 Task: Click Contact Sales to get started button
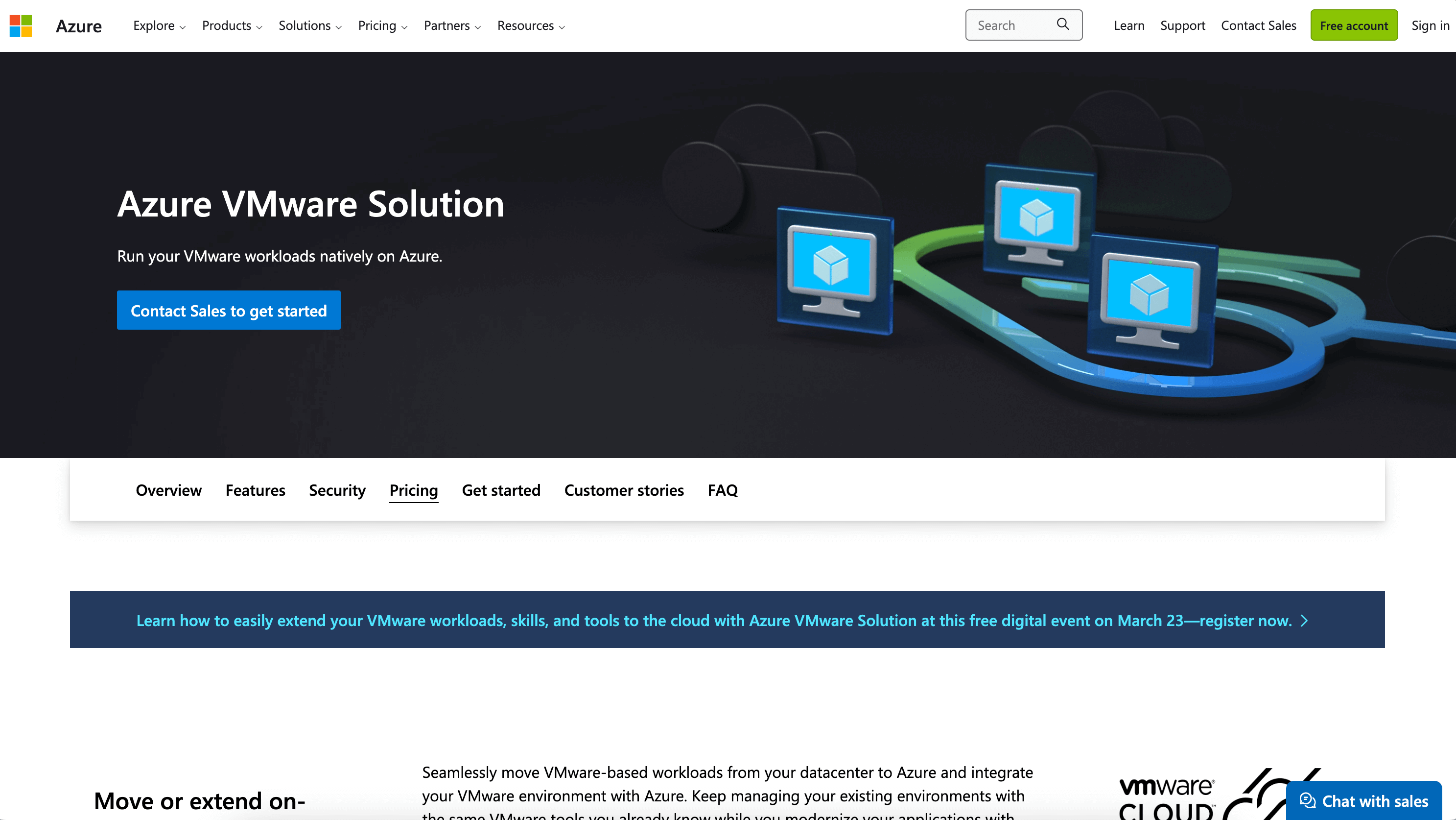228,311
